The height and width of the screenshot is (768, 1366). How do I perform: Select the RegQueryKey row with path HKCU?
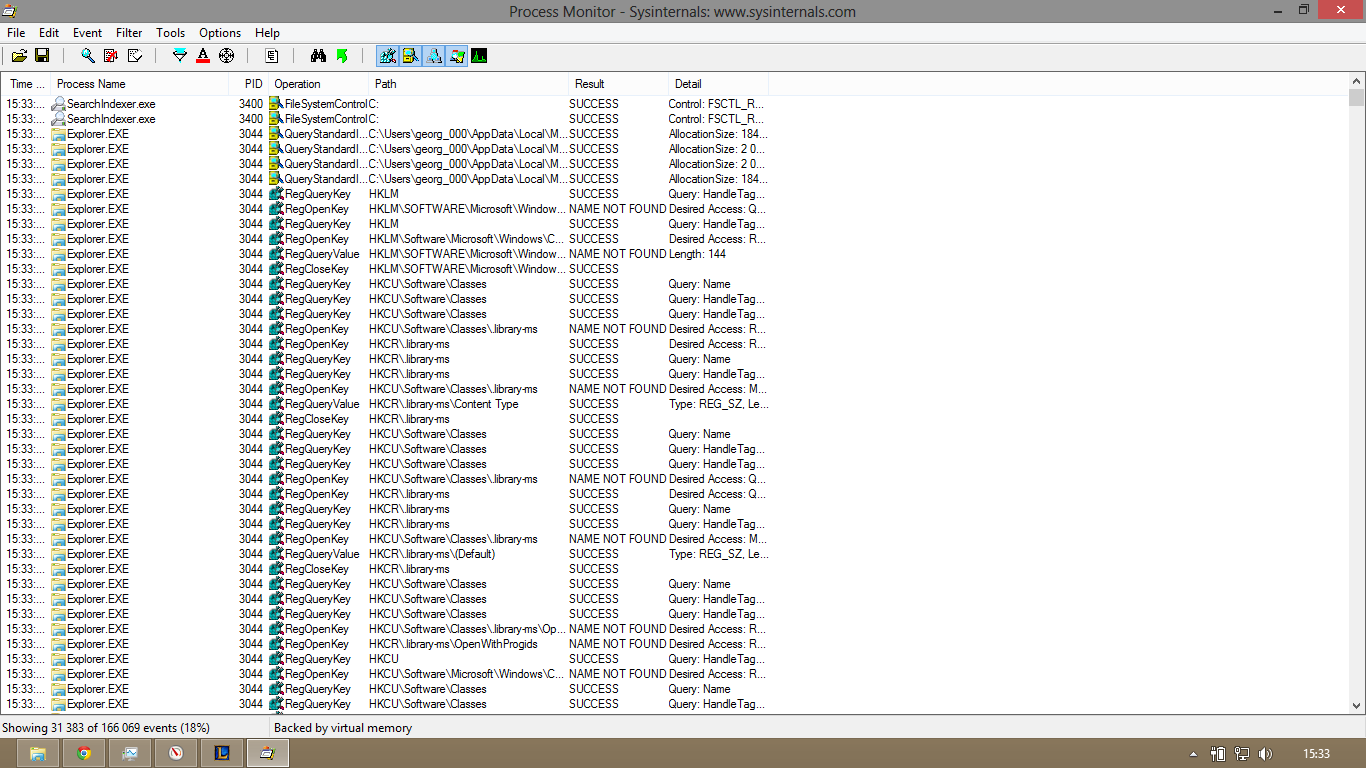(x=385, y=659)
